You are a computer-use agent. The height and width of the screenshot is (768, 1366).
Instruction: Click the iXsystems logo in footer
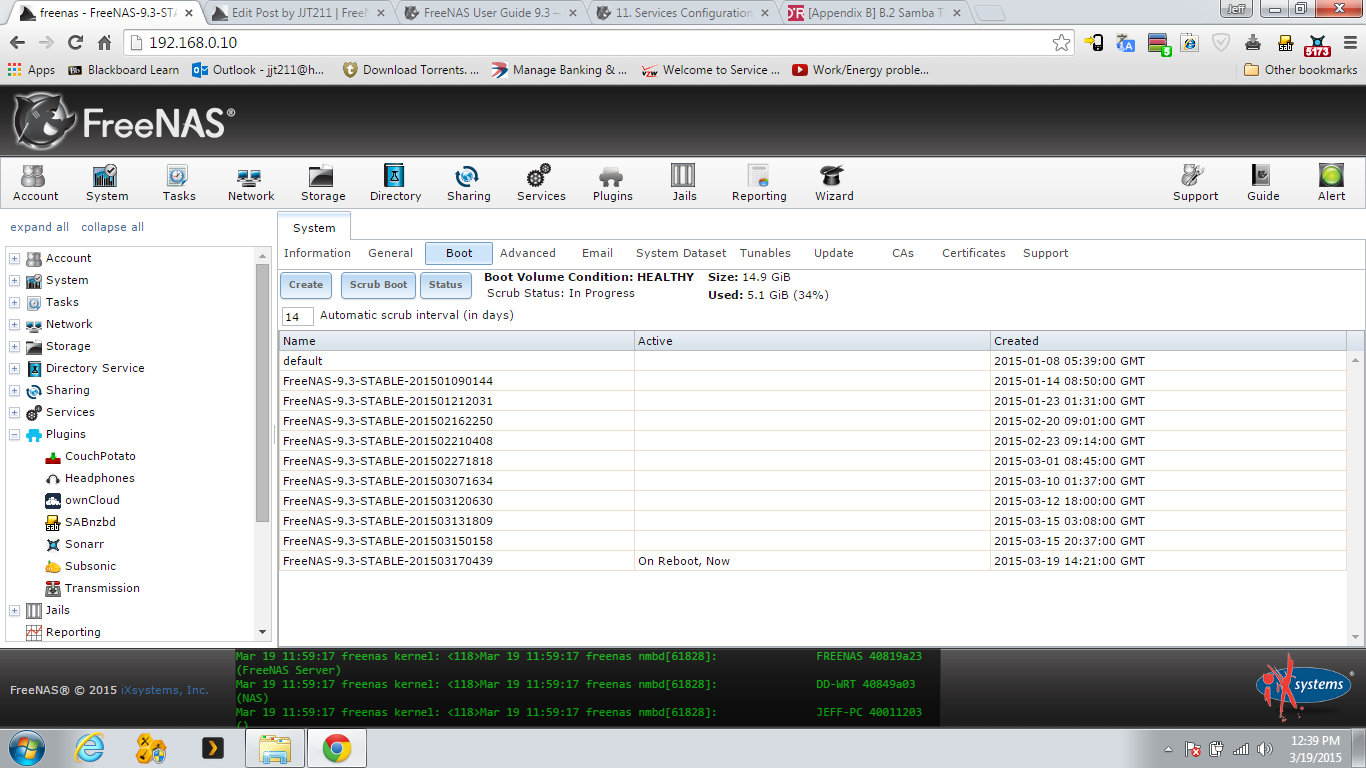[x=1304, y=687]
